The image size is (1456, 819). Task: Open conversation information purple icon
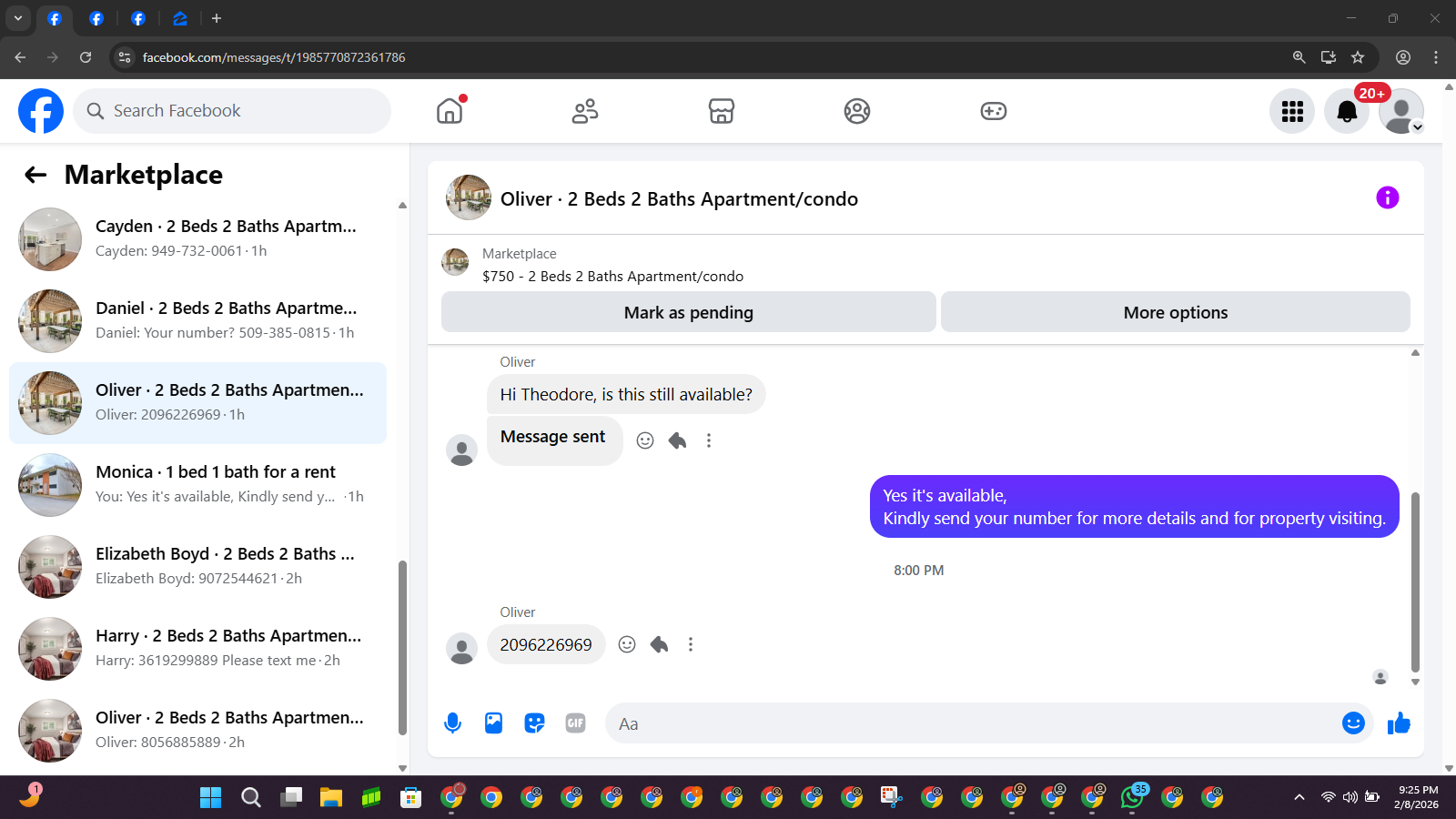click(1387, 197)
